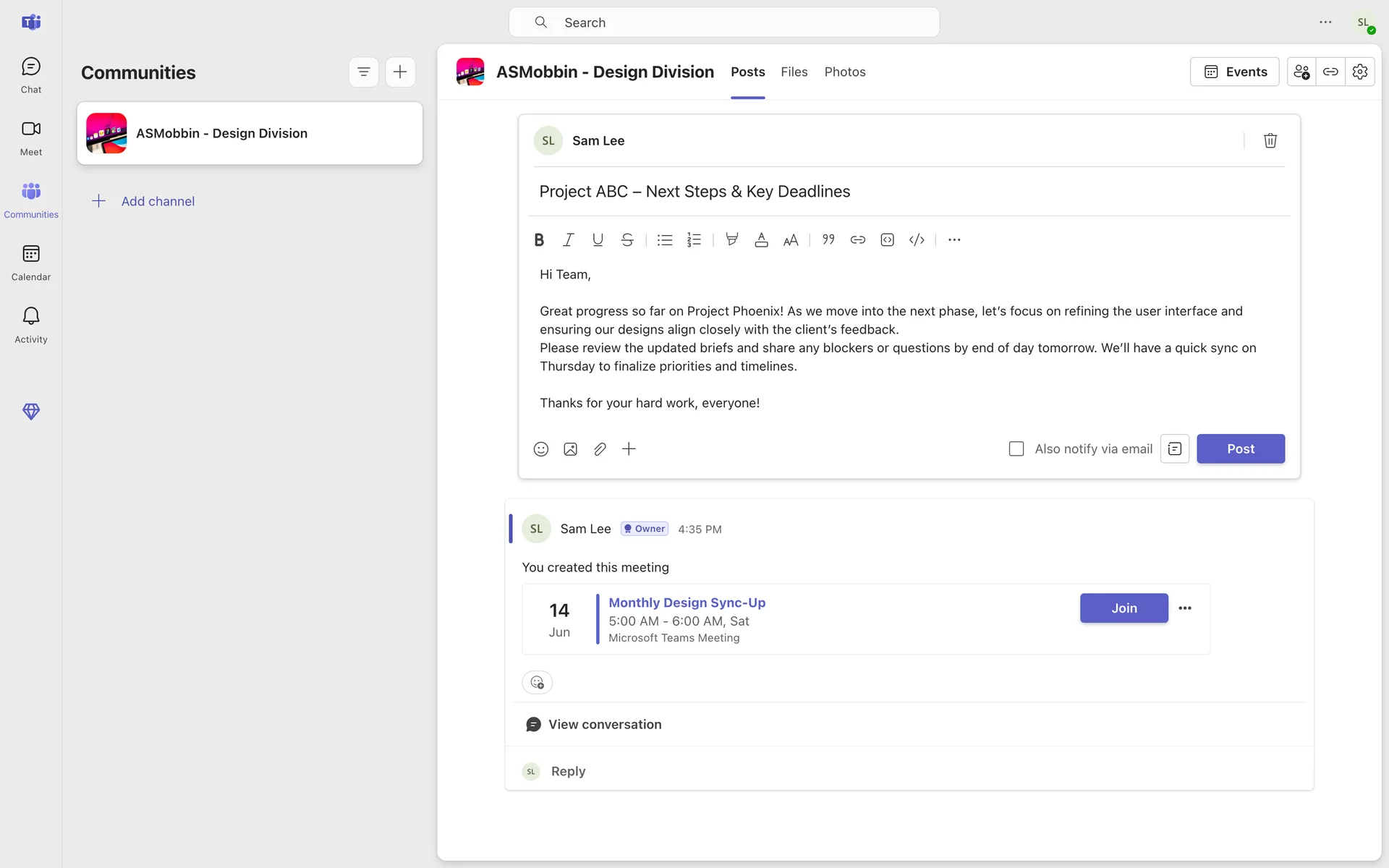Toggle bold formatting in post editor
Image resolution: width=1389 pixels, height=868 pixels.
539,240
